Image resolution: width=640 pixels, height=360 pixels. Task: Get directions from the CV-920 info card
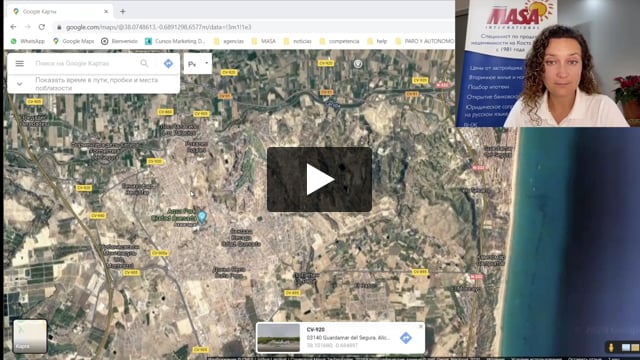405,338
